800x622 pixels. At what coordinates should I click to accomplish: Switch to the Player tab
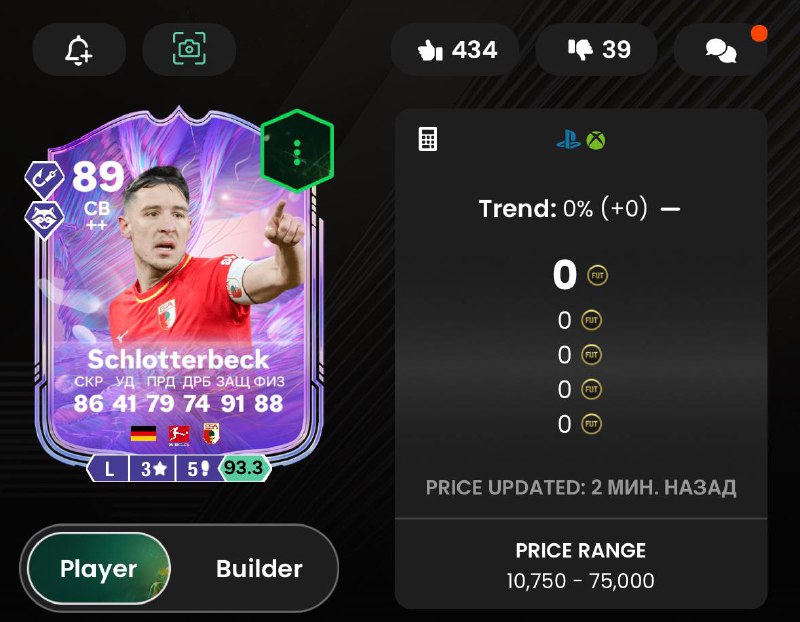click(x=98, y=568)
